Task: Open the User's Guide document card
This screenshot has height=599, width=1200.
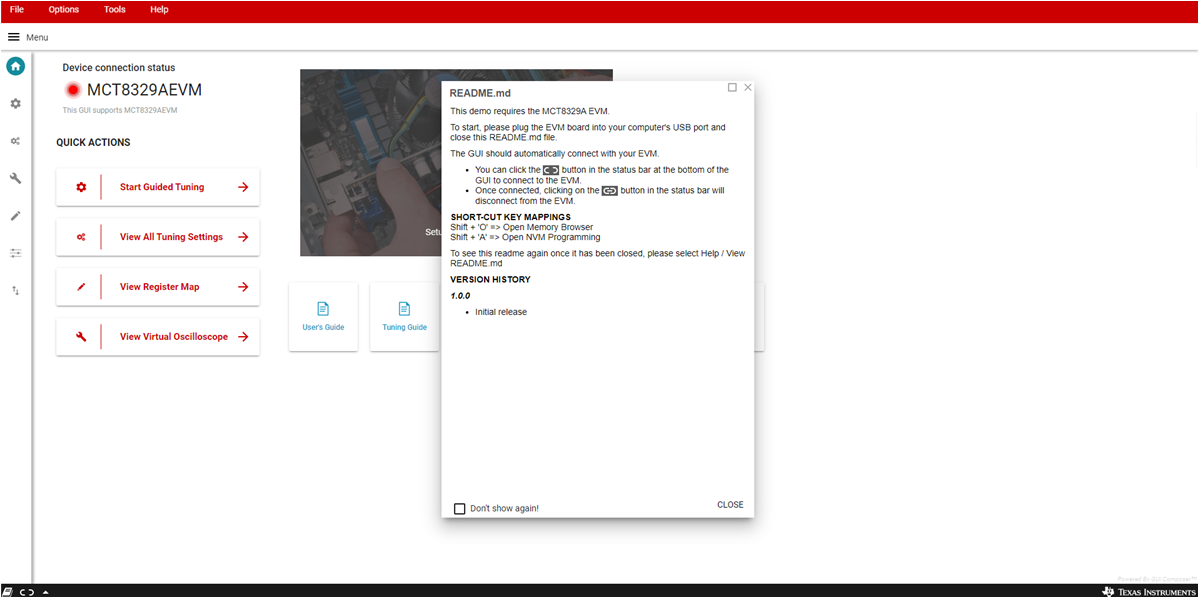Action: coord(323,316)
